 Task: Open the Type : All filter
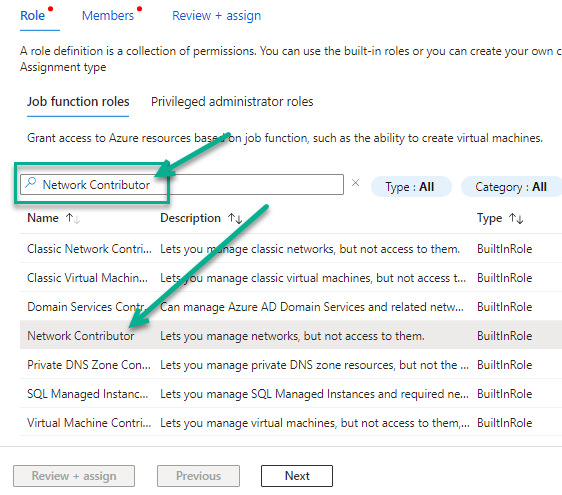point(411,187)
